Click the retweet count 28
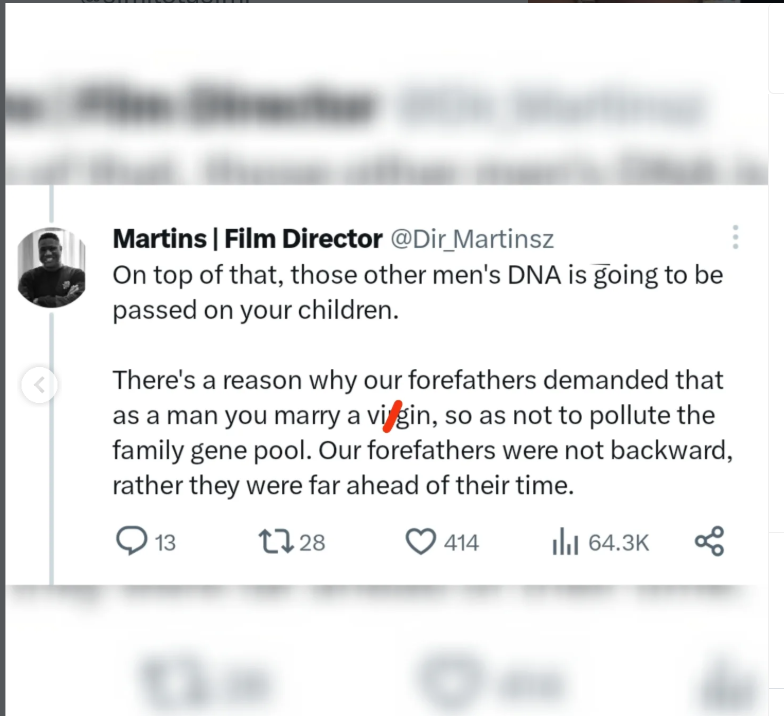The image size is (784, 716). tap(312, 542)
